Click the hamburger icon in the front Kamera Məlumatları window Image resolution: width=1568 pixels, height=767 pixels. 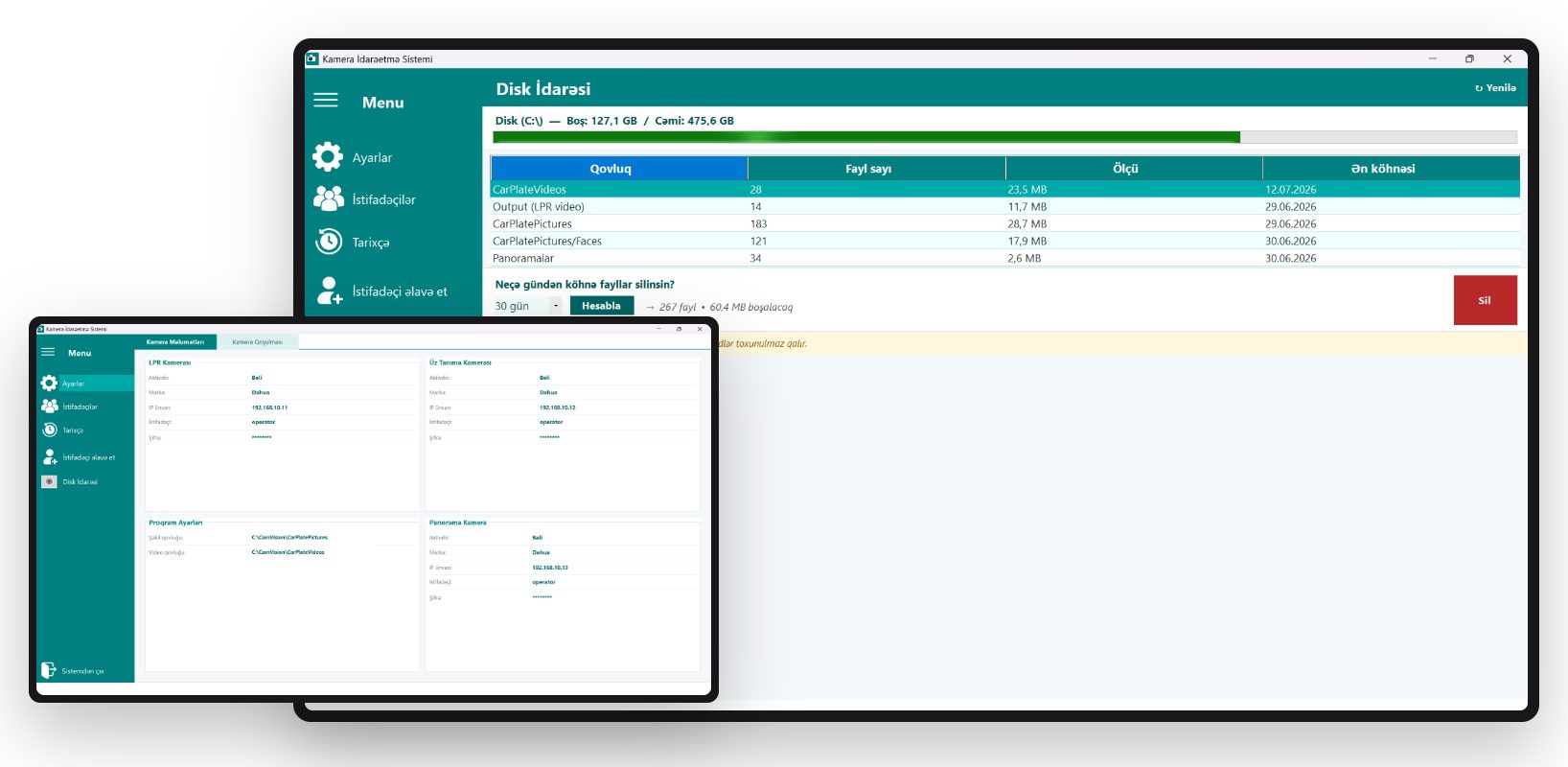click(x=48, y=352)
